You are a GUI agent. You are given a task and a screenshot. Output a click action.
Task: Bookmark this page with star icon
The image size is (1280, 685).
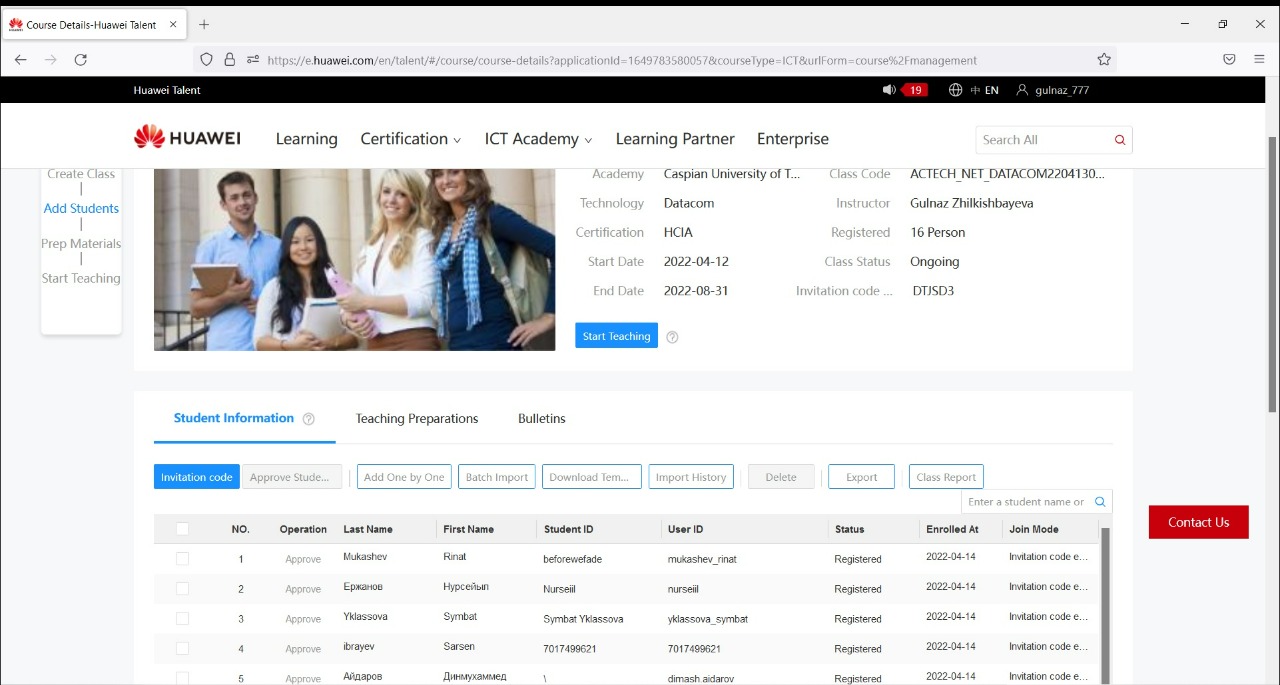pos(1104,60)
